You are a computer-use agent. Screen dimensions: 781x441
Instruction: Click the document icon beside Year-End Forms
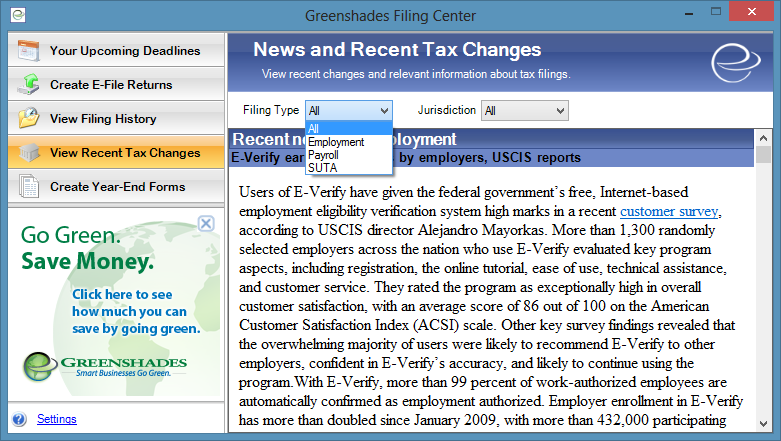[28, 186]
